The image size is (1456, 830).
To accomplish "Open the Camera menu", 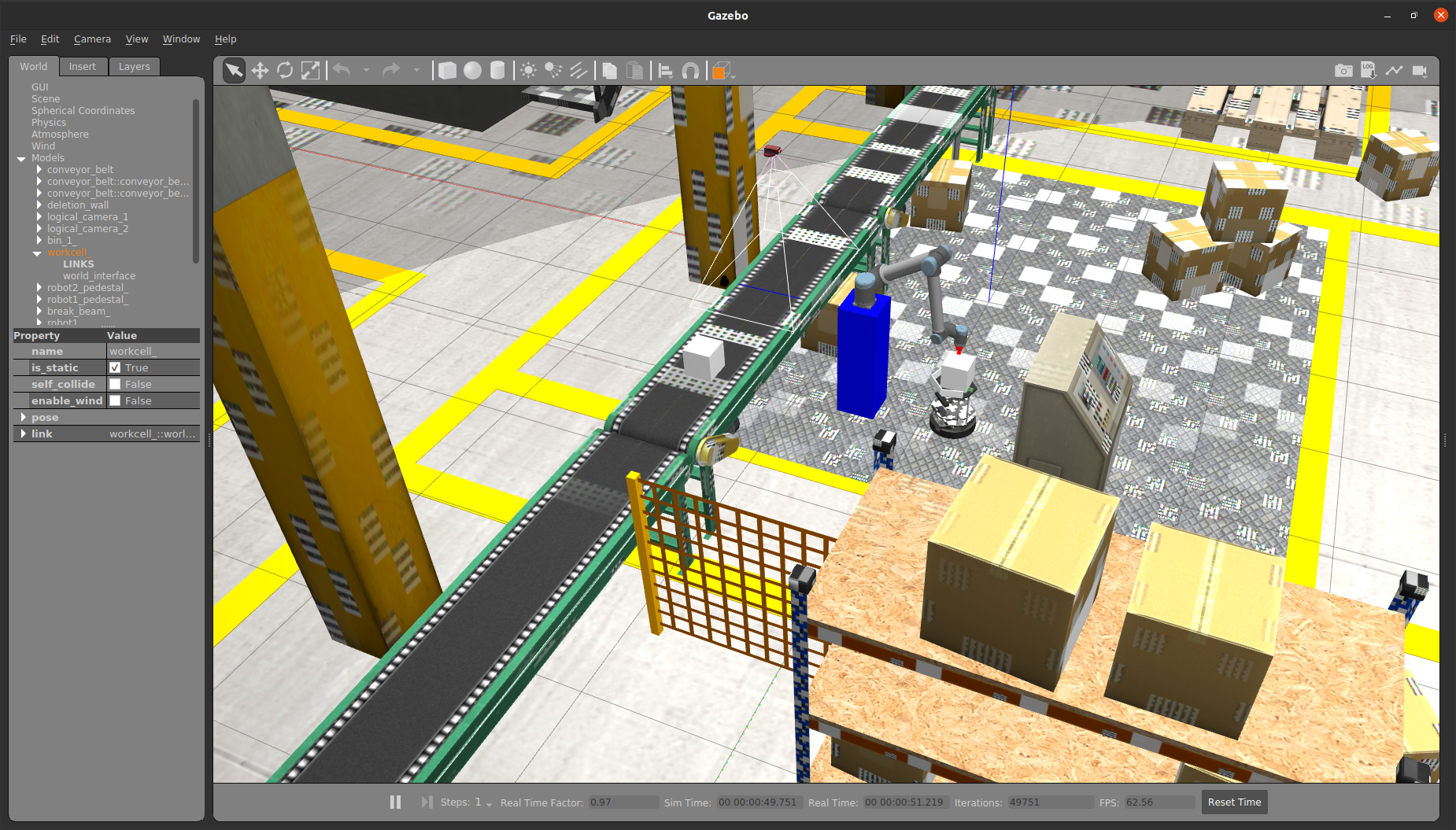I will [92, 39].
